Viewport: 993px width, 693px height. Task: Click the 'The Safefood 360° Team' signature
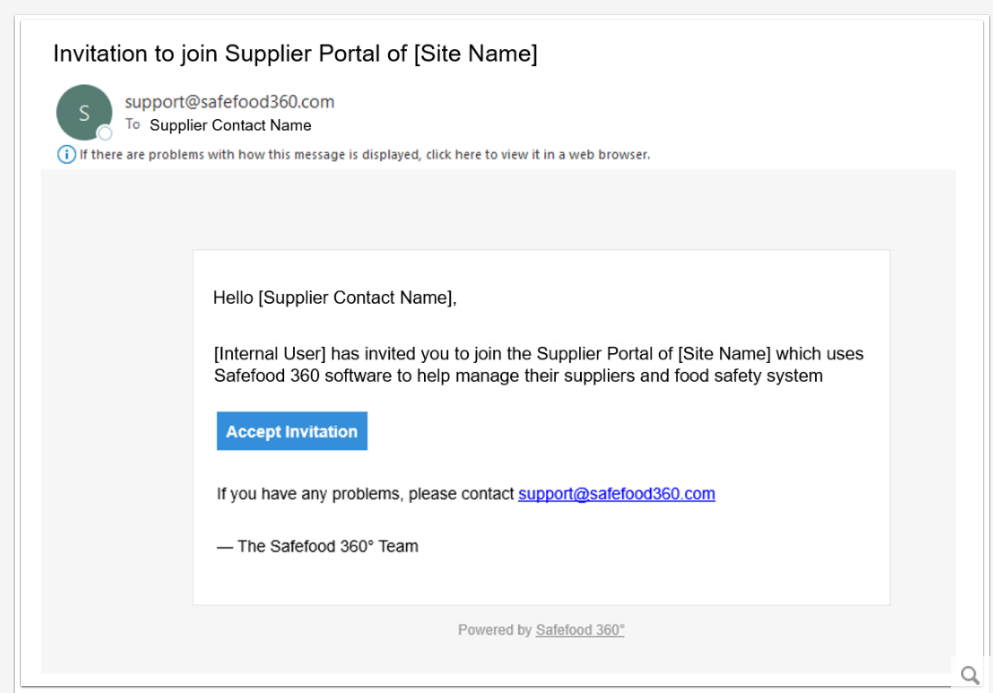coord(318,547)
